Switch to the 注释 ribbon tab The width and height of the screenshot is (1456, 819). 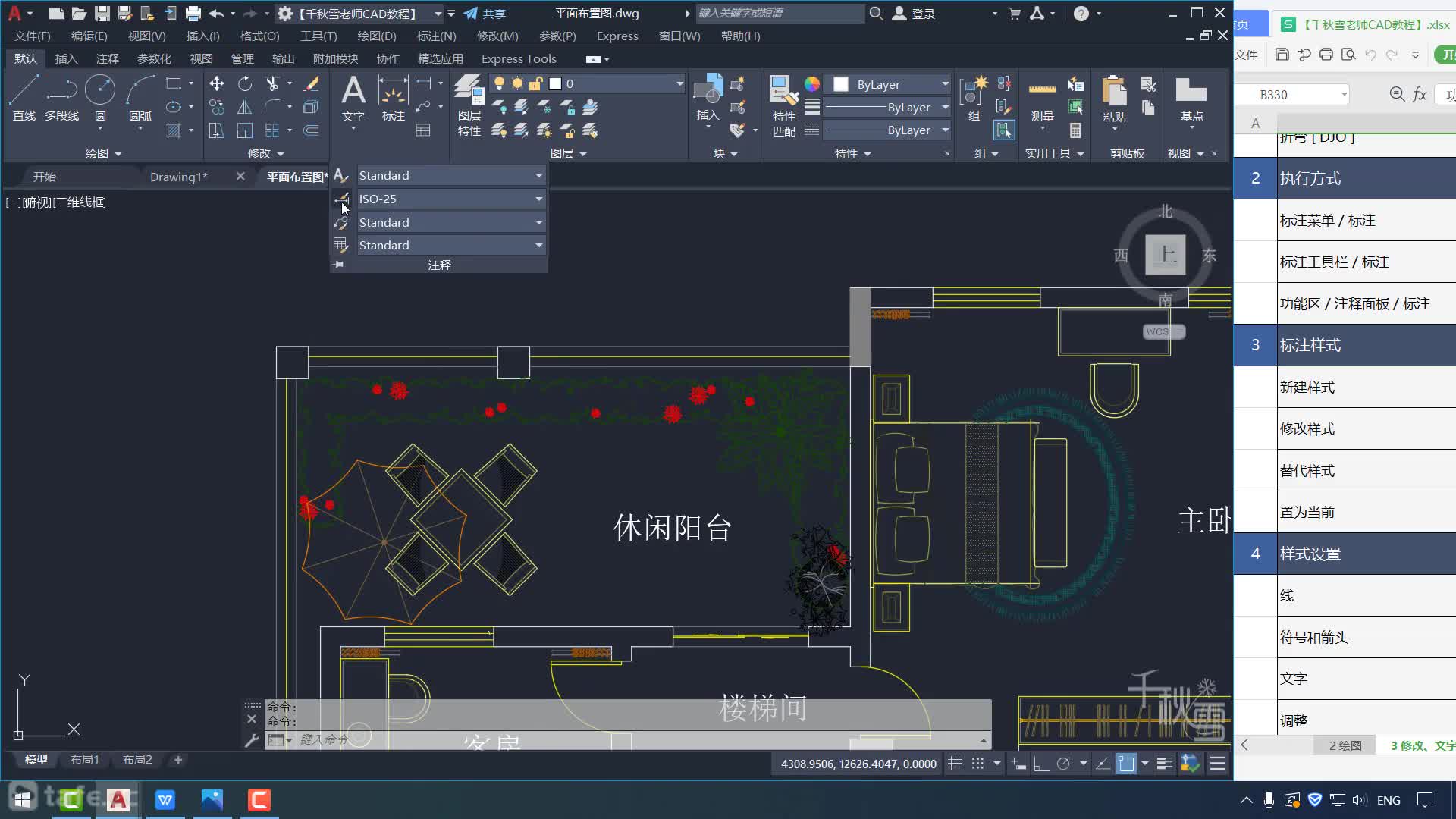pyautogui.click(x=108, y=58)
